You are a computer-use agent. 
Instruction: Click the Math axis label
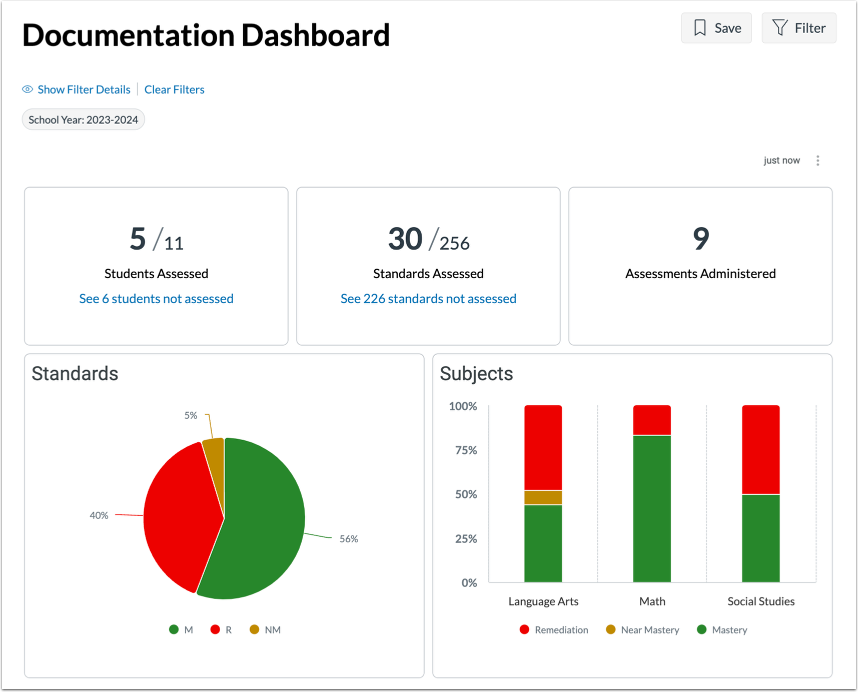[652, 601]
